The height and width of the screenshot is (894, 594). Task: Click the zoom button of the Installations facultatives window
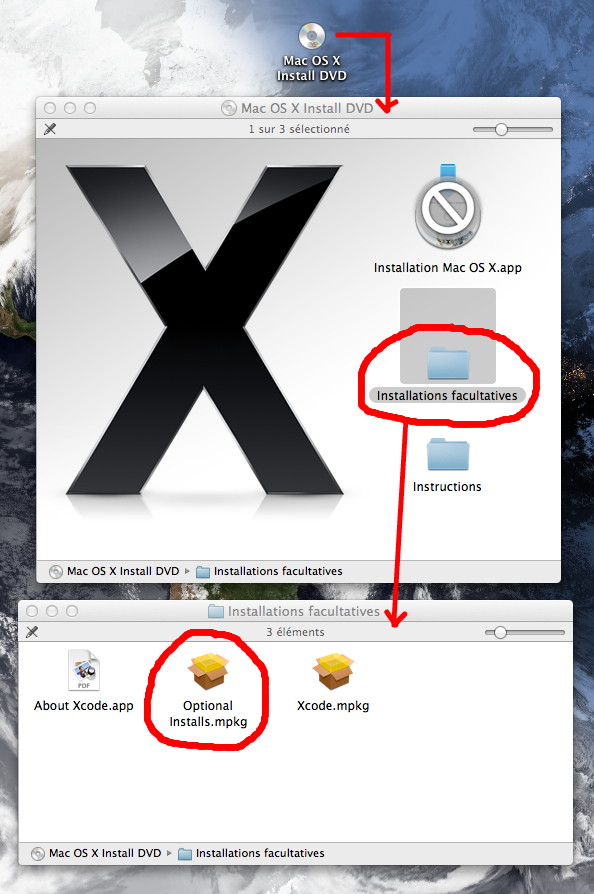(72, 611)
